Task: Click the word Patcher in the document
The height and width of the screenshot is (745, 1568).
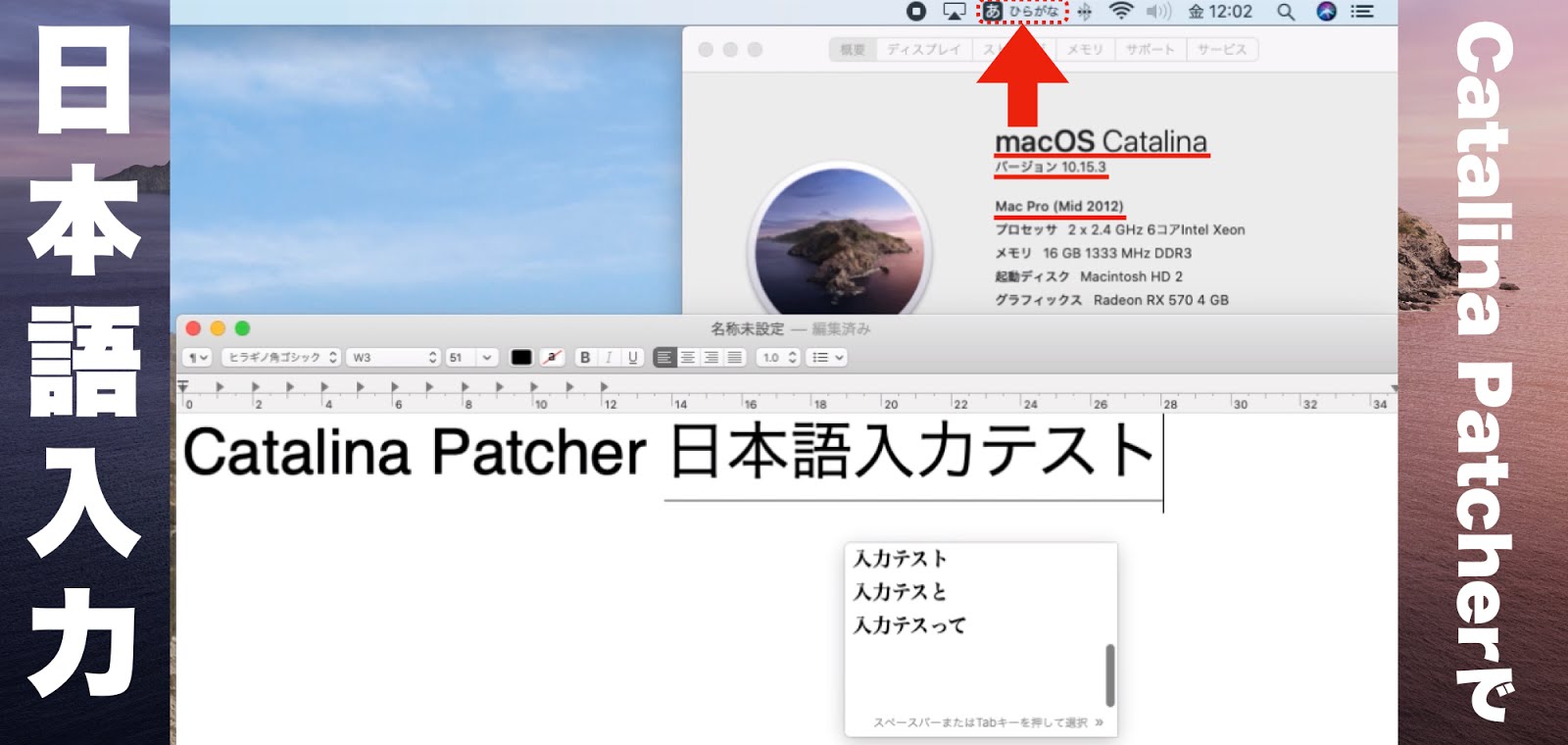Action: [539, 452]
